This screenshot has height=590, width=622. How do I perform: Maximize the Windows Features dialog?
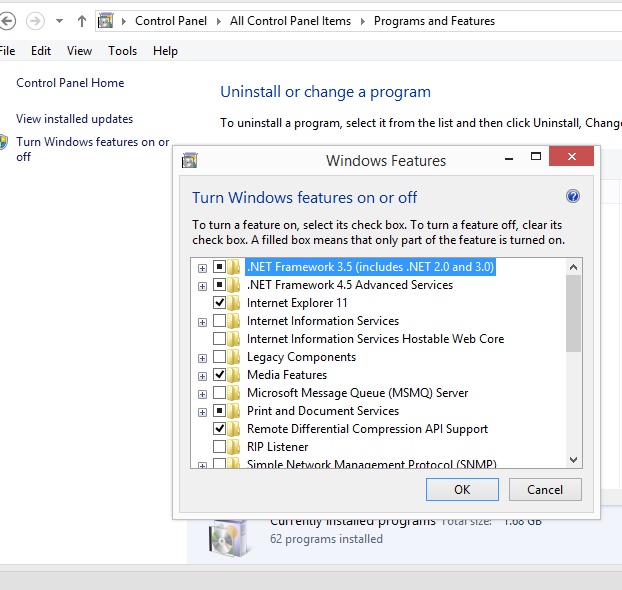(x=536, y=156)
